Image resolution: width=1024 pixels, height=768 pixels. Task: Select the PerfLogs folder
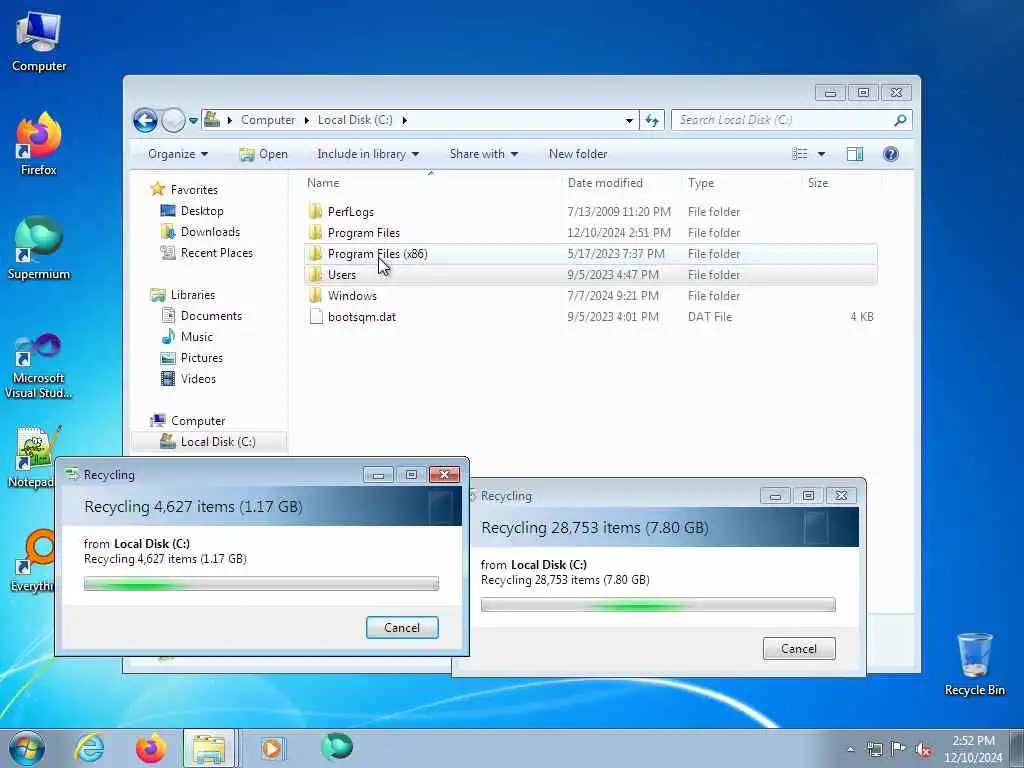590,212
